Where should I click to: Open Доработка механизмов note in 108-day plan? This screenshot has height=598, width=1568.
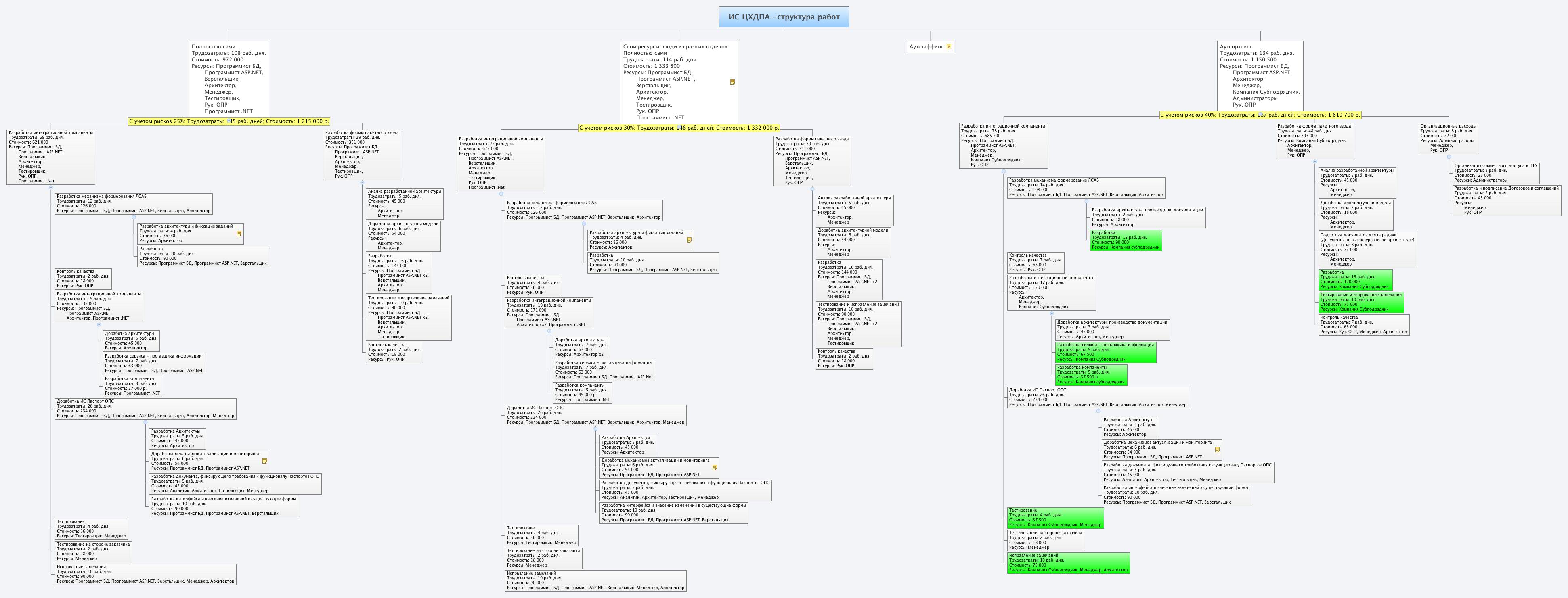pyautogui.click(x=264, y=461)
